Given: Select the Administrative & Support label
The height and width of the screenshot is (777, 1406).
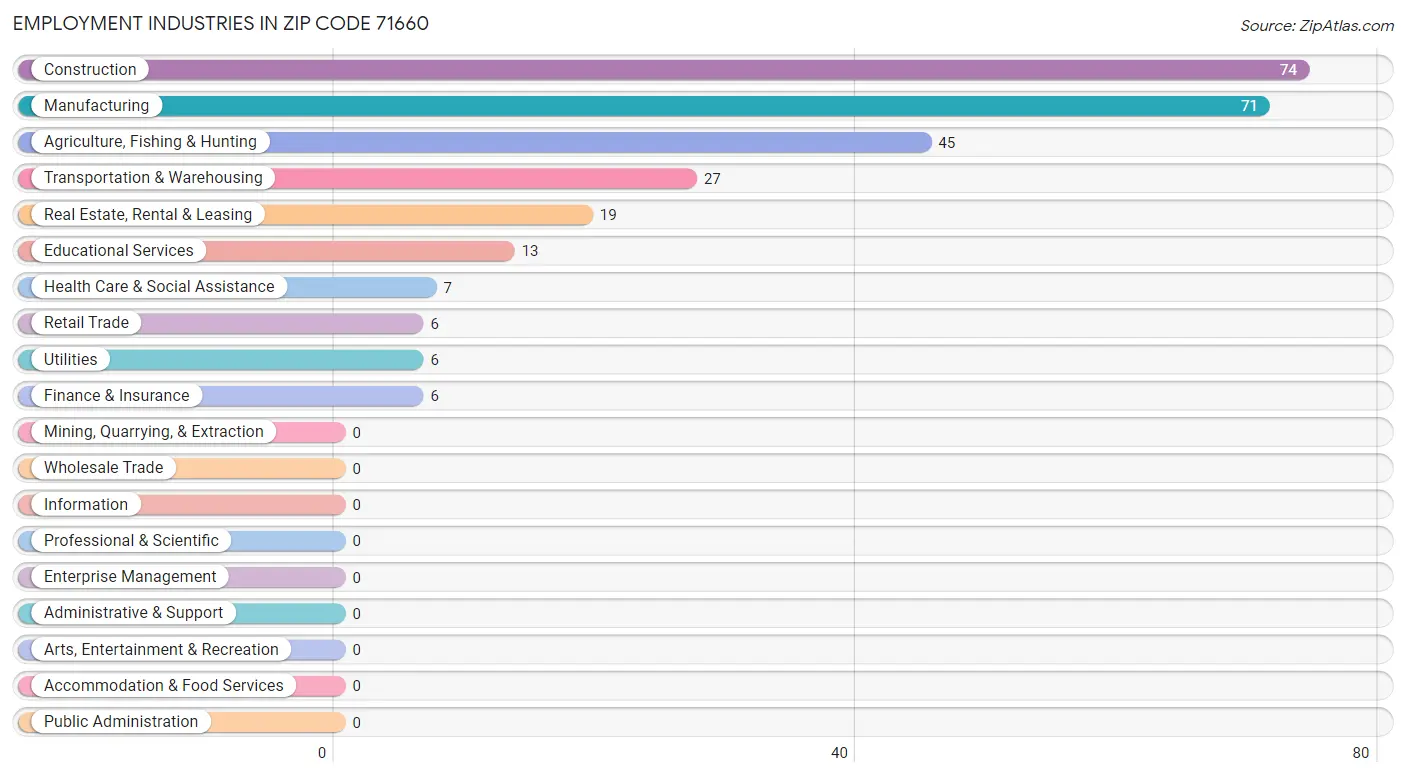Looking at the screenshot, I should tap(134, 613).
